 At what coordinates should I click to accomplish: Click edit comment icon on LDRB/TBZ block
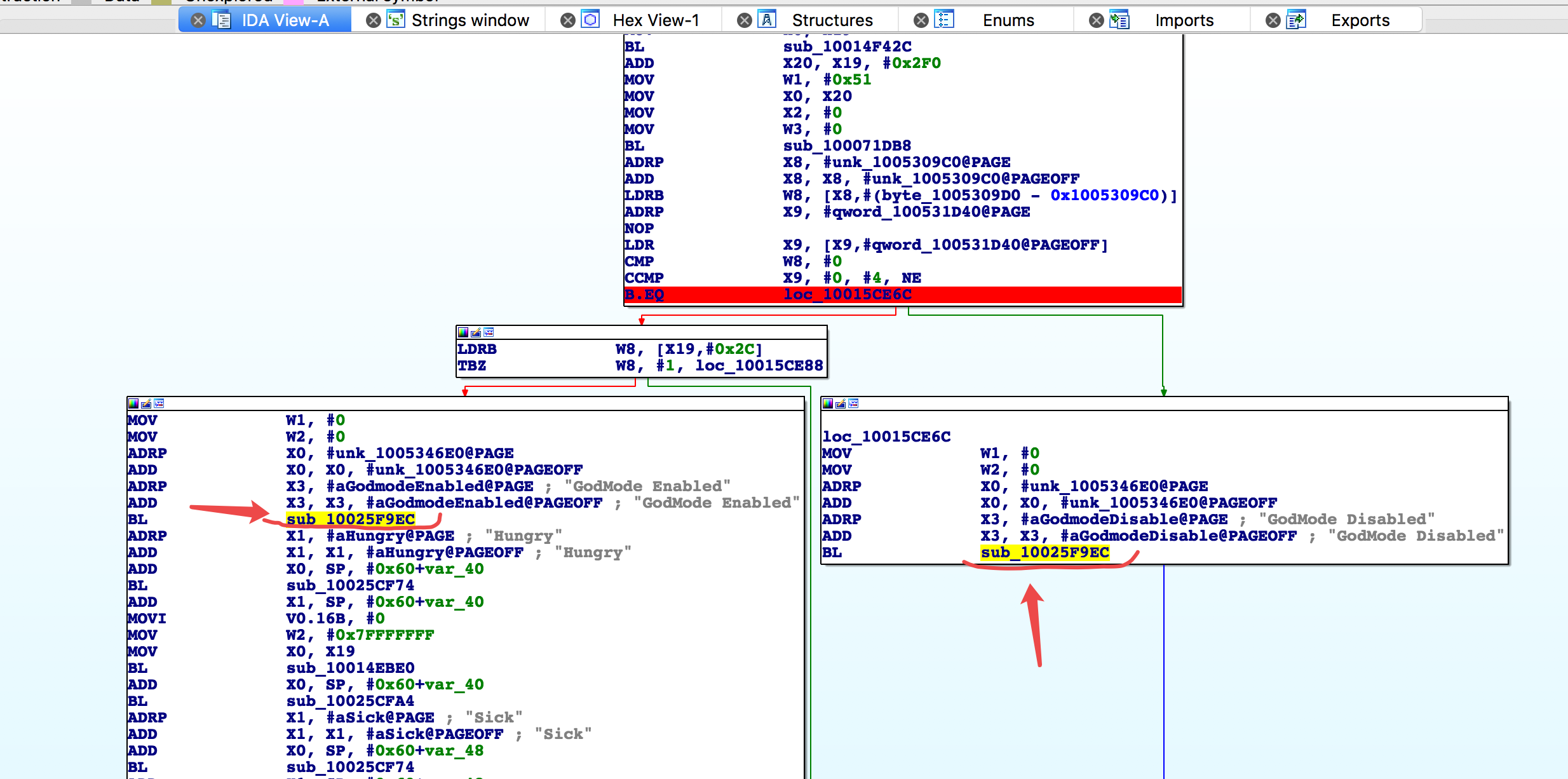click(476, 332)
